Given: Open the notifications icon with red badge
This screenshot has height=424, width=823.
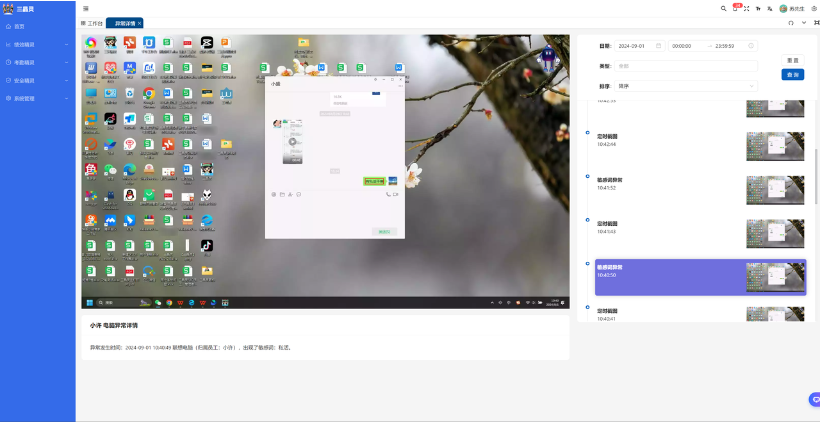Looking at the screenshot, I should [x=735, y=8].
